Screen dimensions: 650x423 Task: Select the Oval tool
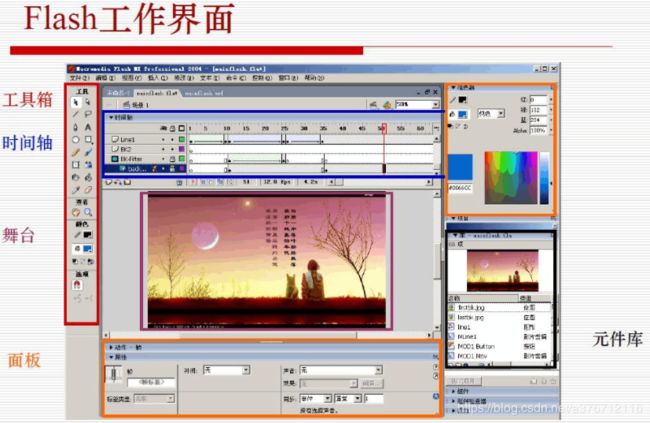point(76,140)
